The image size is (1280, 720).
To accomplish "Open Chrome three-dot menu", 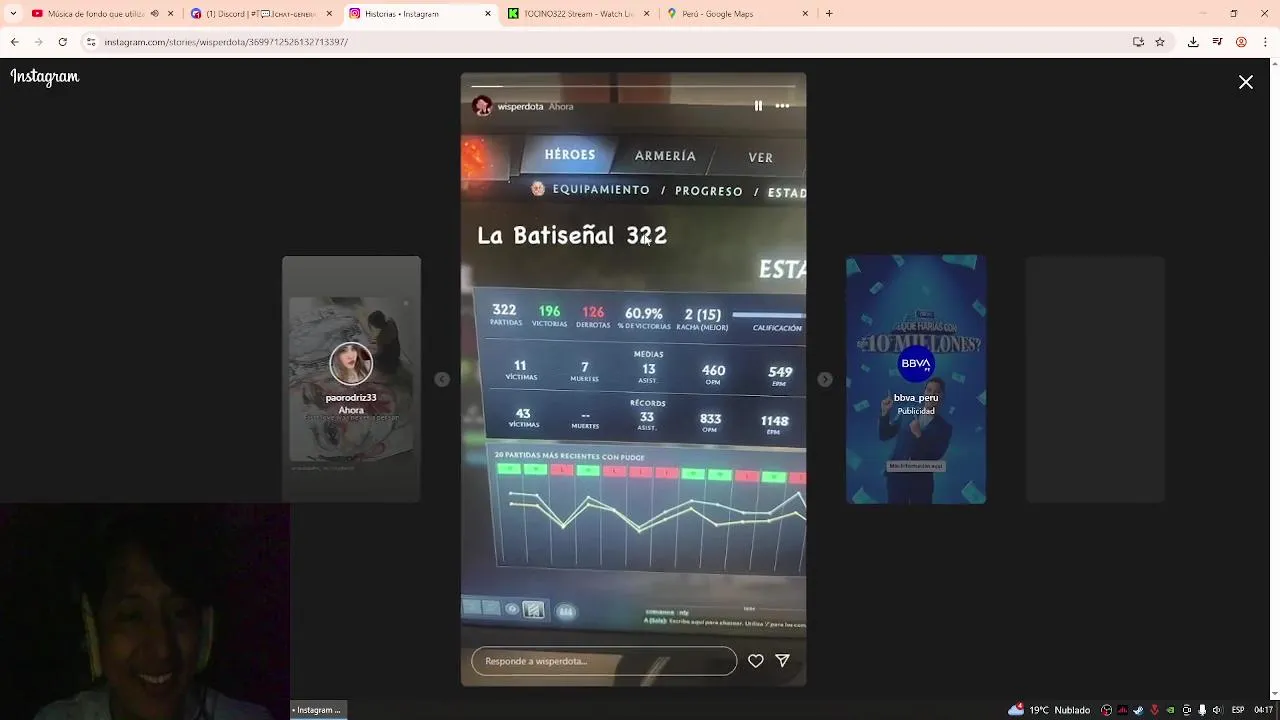I will pyautogui.click(x=1265, y=42).
